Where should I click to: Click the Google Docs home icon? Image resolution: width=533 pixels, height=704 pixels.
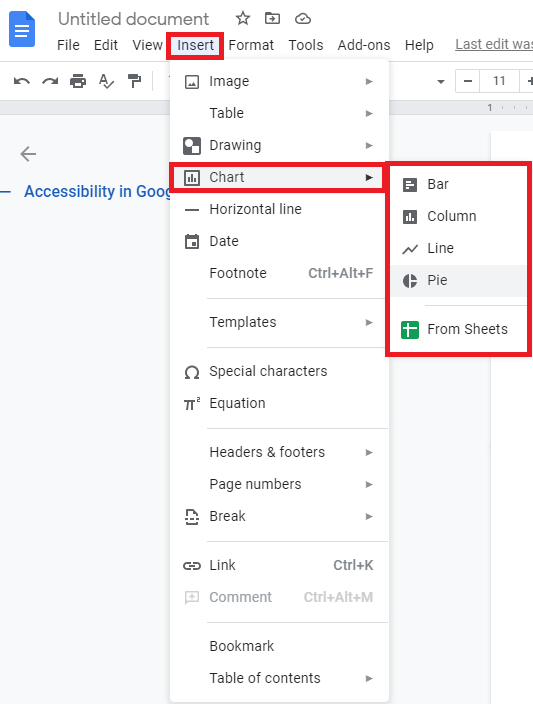(22, 29)
